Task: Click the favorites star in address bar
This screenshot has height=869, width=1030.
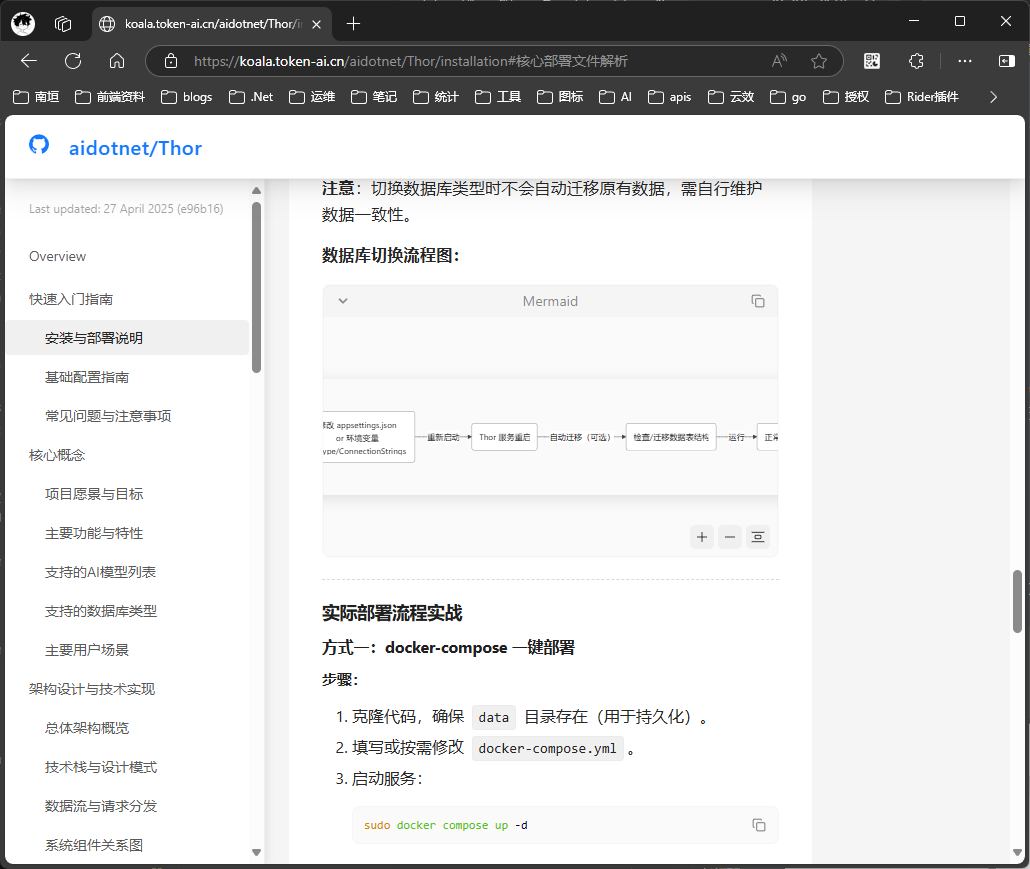Action: [819, 61]
